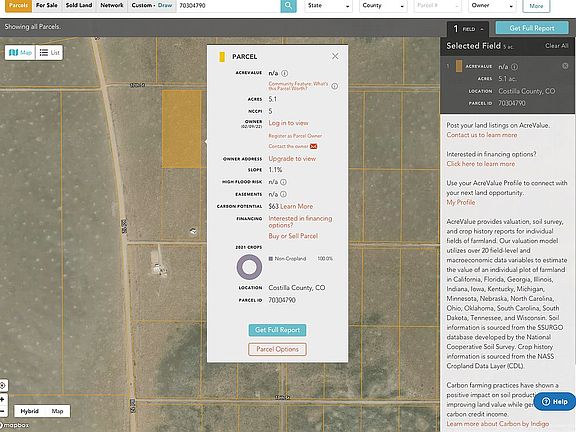The image size is (576, 432).
Task: Remove selected field with the x icon
Action: coord(565,66)
